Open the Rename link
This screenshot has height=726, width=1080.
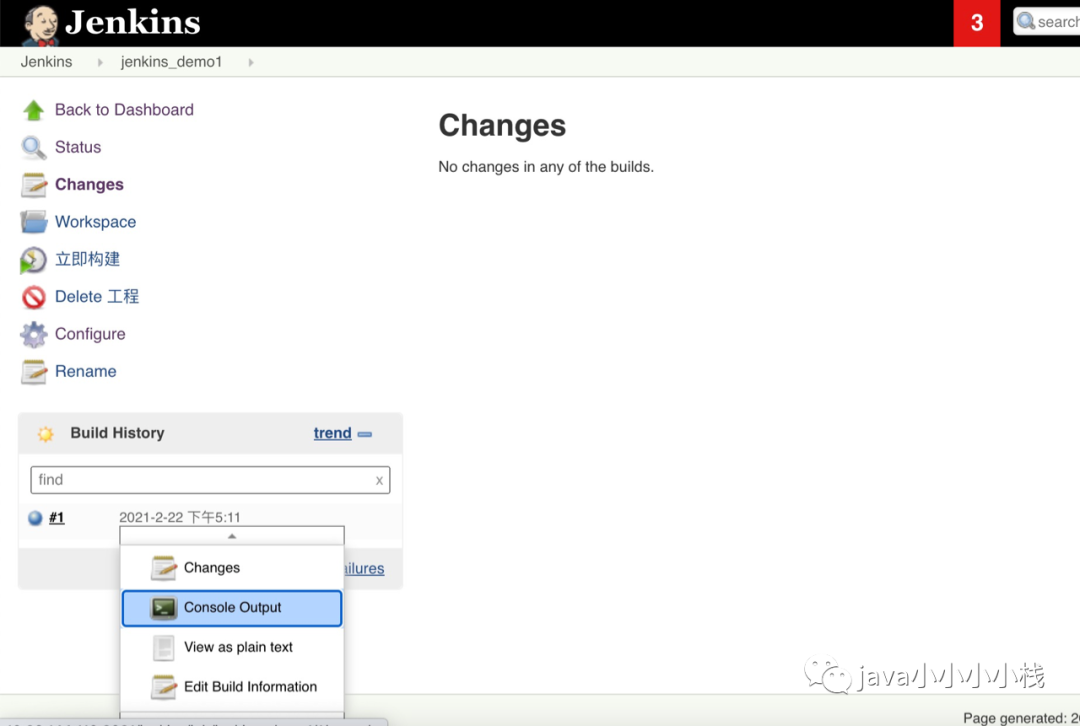(x=85, y=372)
